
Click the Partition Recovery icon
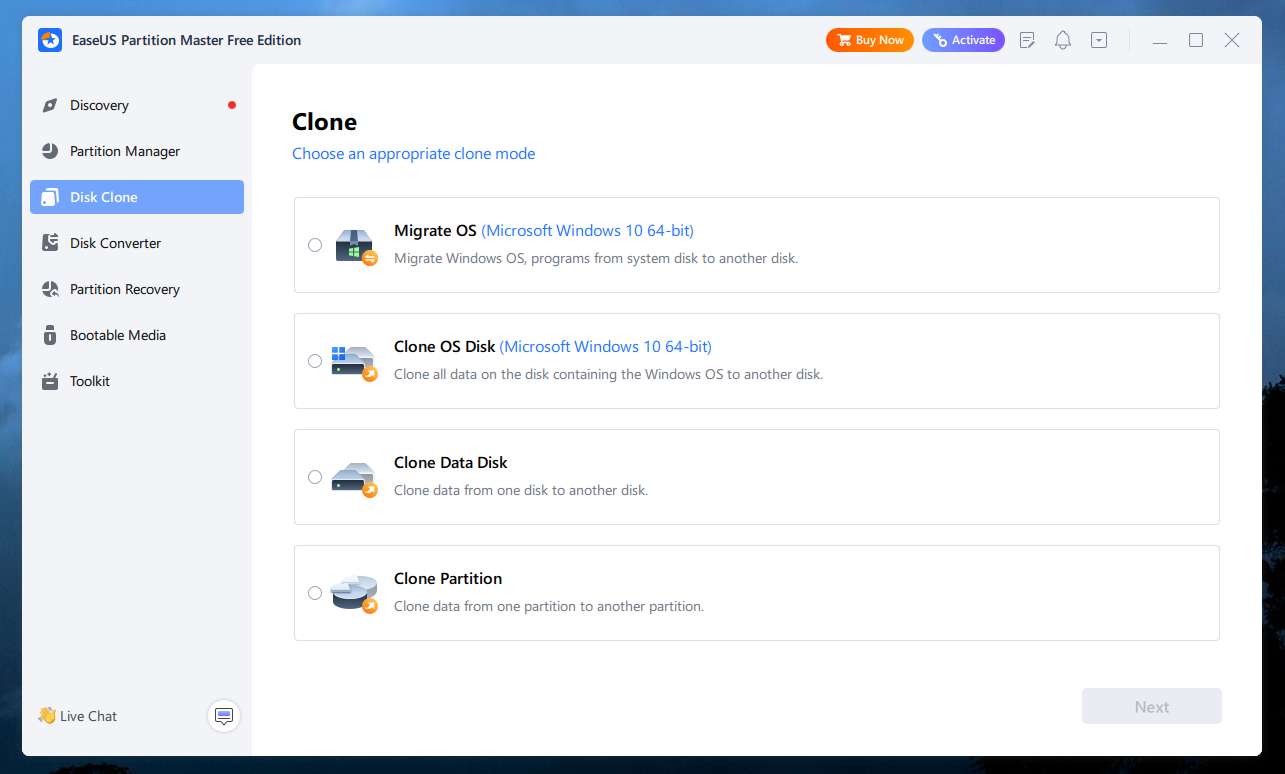pyautogui.click(x=50, y=289)
